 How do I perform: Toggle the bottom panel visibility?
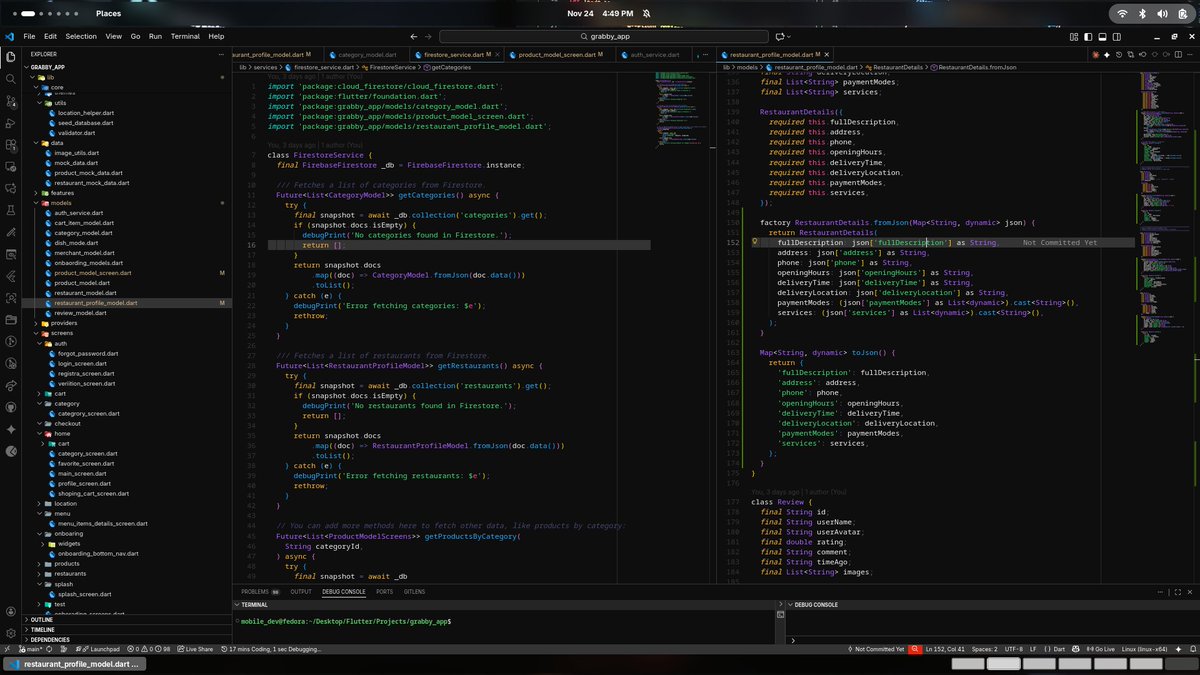pyautogui.click(x=1102, y=36)
